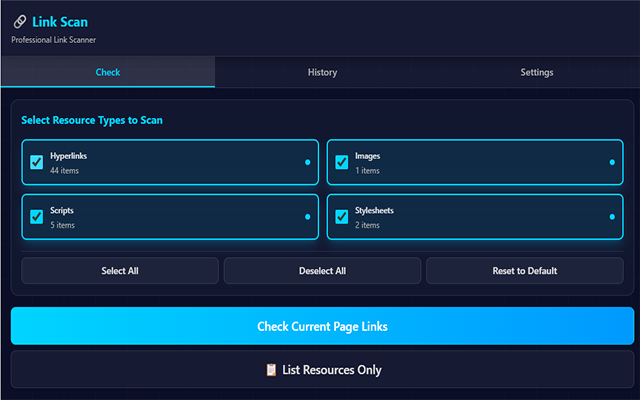Click the "44 items" count text

64,171
